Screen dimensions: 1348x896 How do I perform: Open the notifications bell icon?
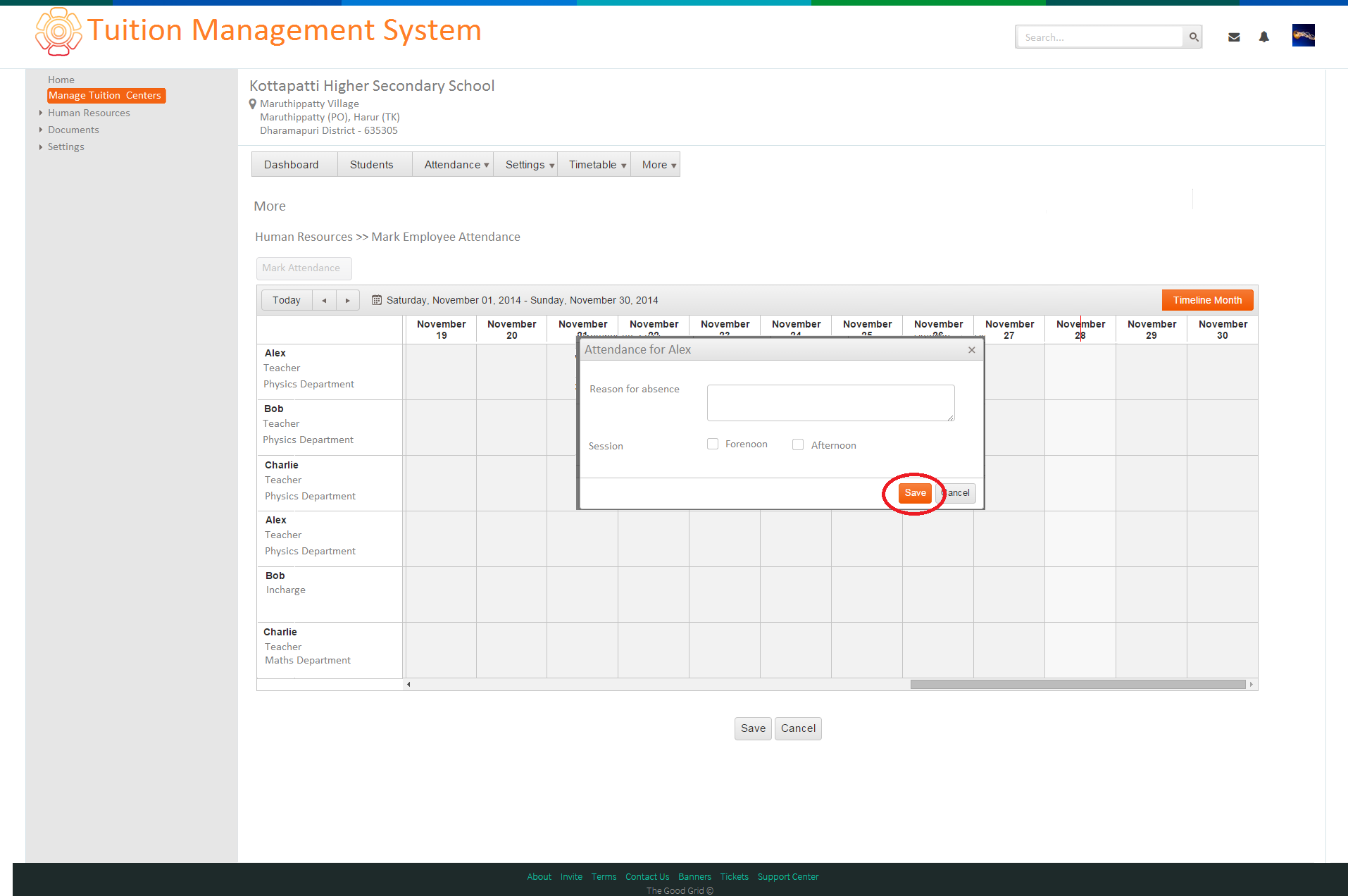pos(1264,37)
